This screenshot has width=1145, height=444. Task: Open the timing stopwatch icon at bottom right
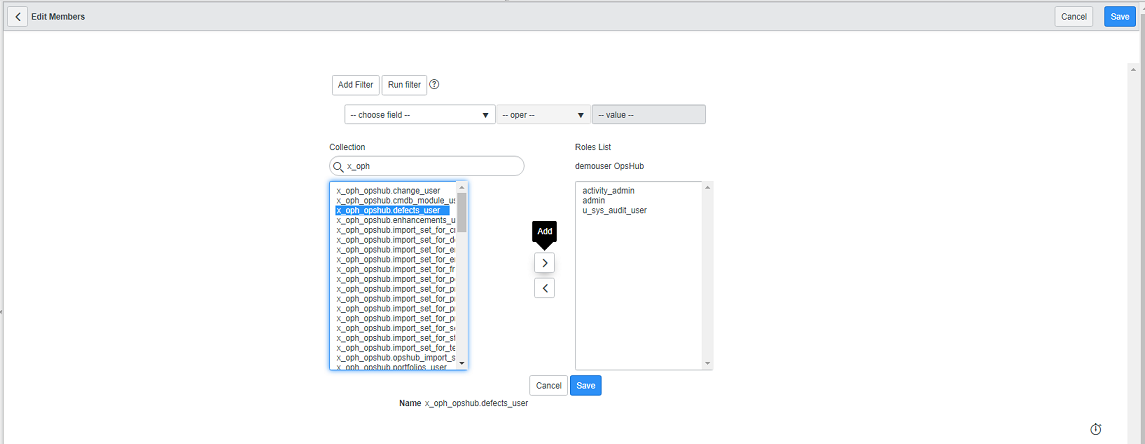tap(1095, 429)
